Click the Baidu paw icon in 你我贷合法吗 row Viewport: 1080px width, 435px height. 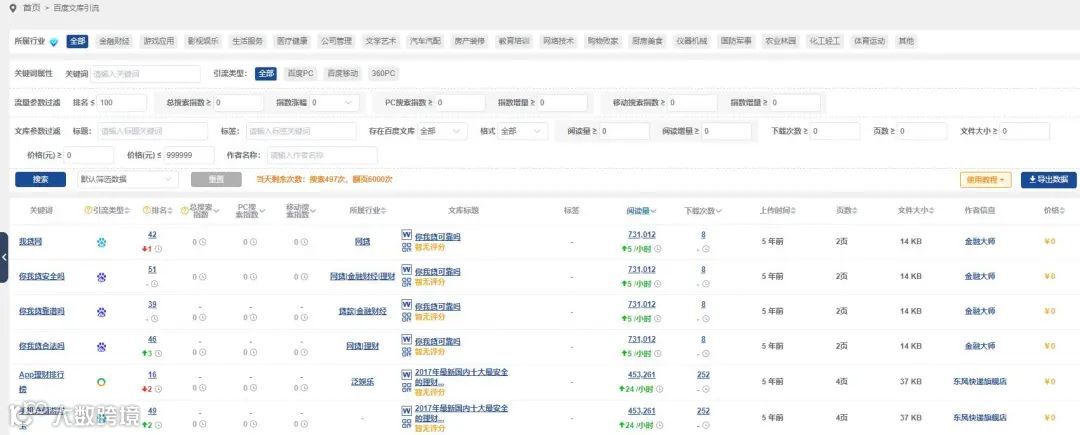101,347
